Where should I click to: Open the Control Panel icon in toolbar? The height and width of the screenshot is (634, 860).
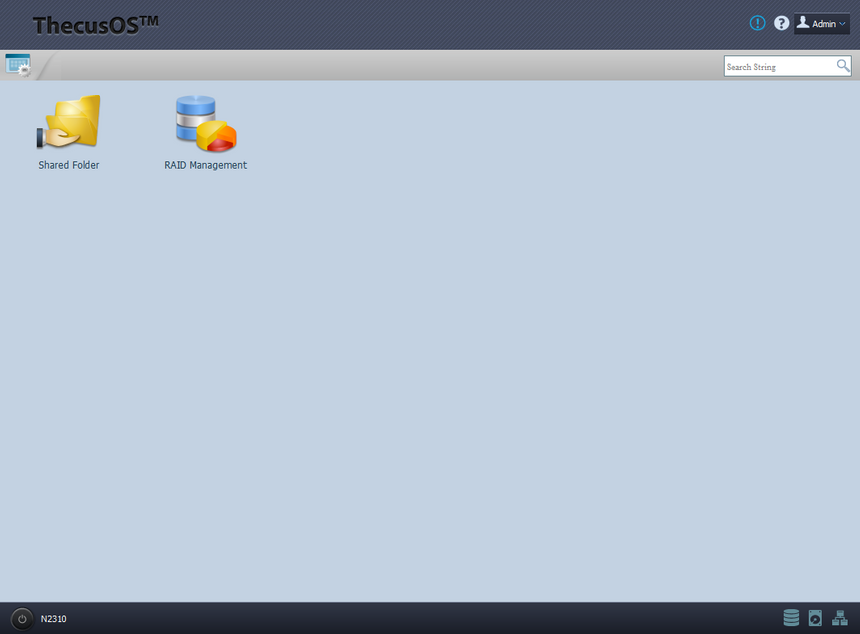(18, 65)
